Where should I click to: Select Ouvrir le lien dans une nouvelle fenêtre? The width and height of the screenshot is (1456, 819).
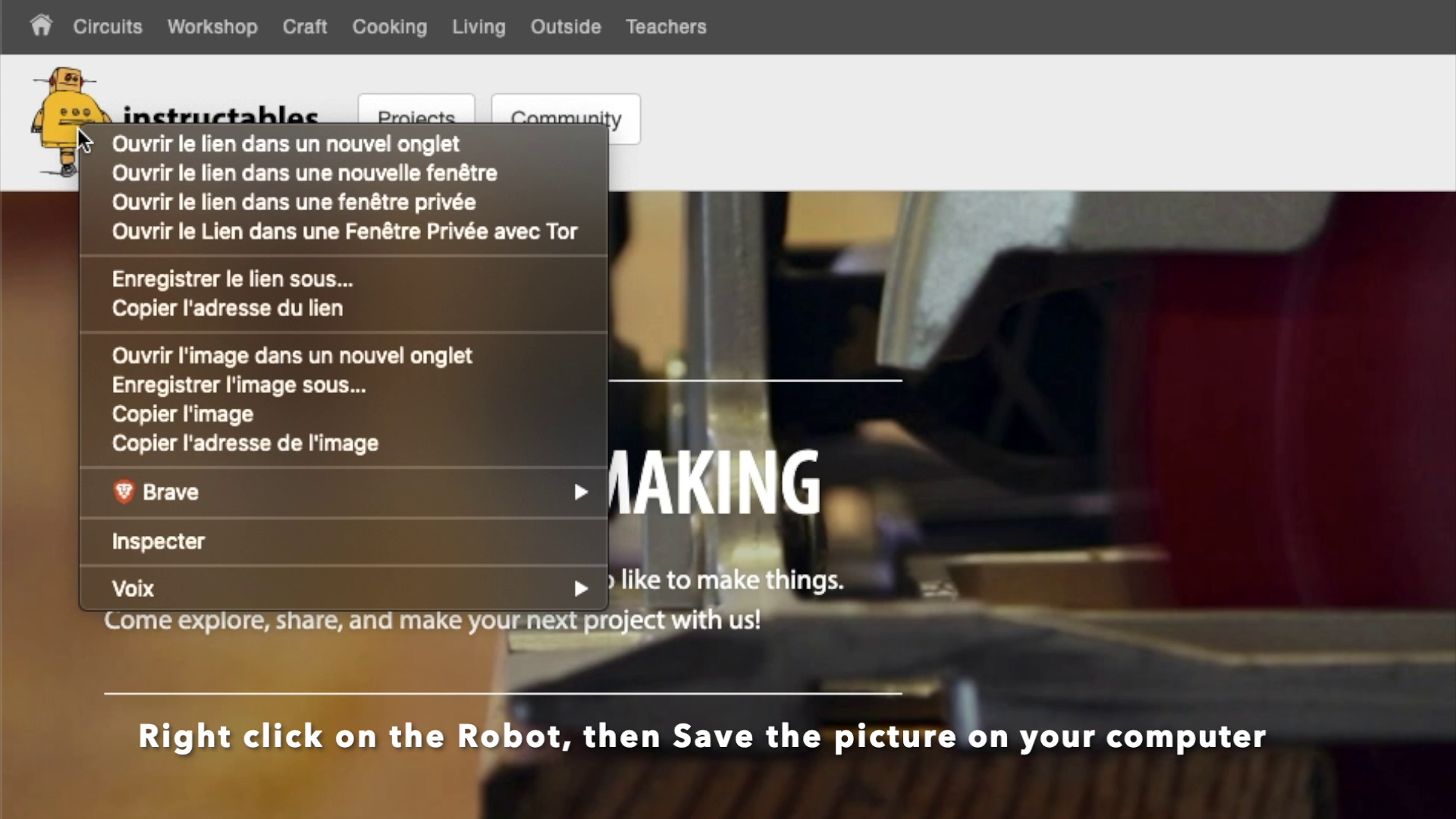[304, 173]
